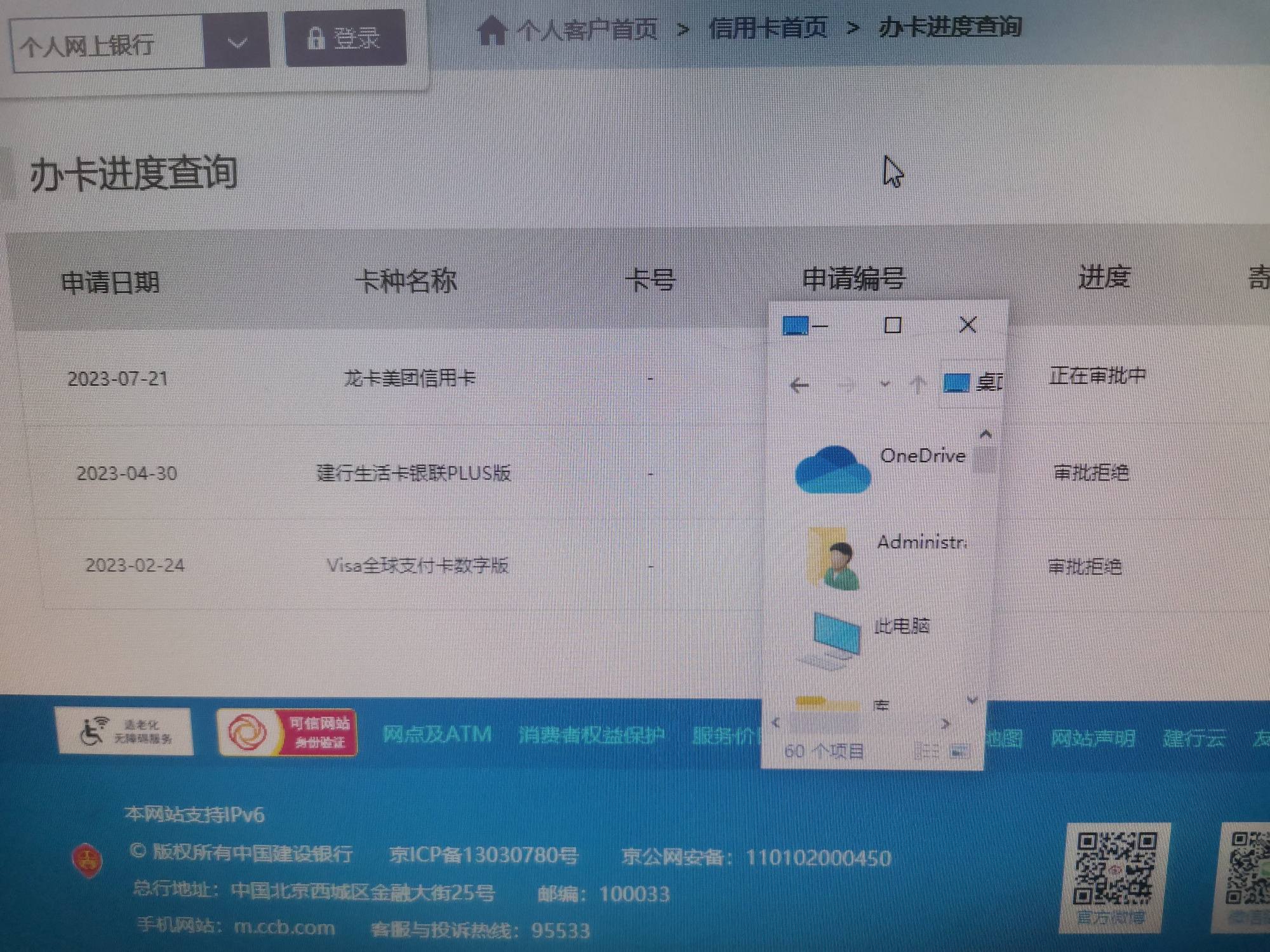Click Explorer horizontal scrollbar left arrow
Viewport: 1270px width, 952px height.
coord(776,723)
